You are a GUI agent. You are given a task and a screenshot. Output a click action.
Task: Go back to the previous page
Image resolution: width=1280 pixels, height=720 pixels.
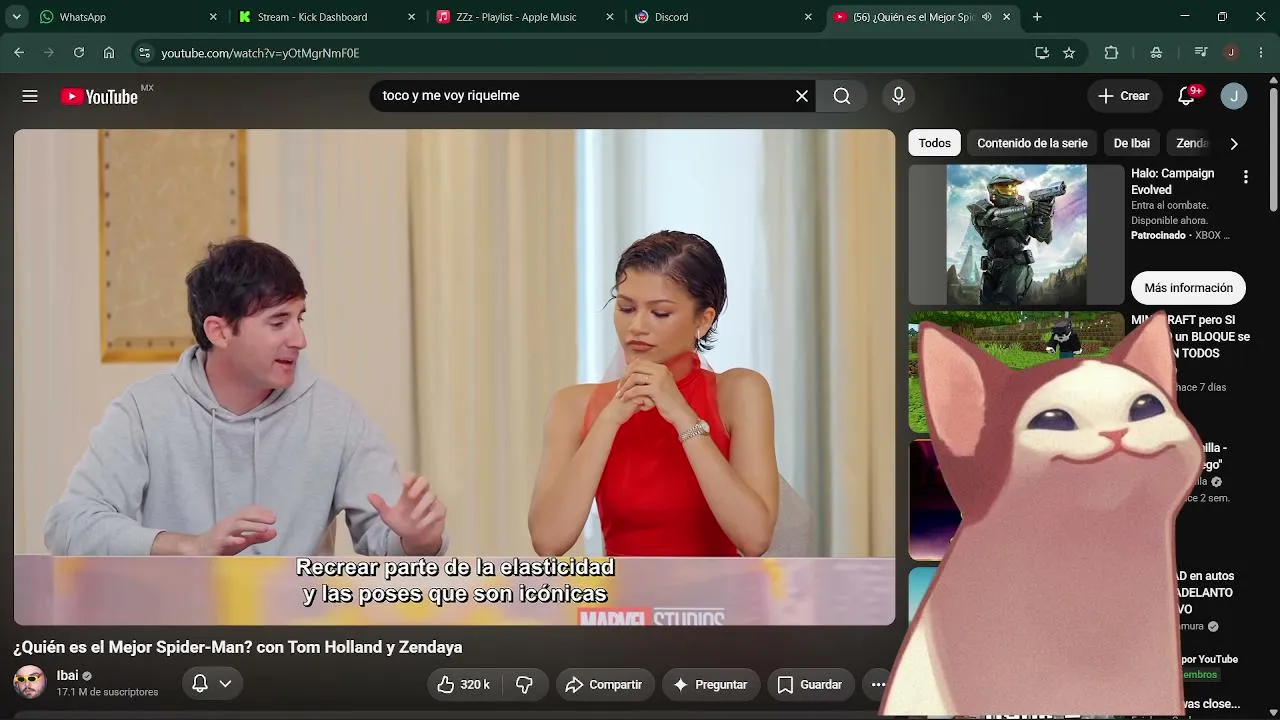coord(19,53)
